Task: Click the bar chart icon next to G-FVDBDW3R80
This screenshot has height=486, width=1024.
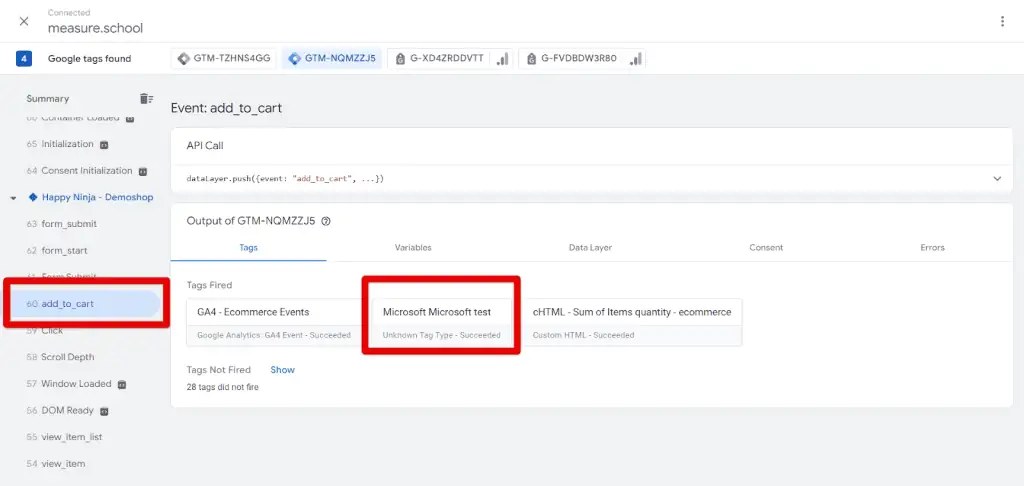Action: click(x=635, y=59)
